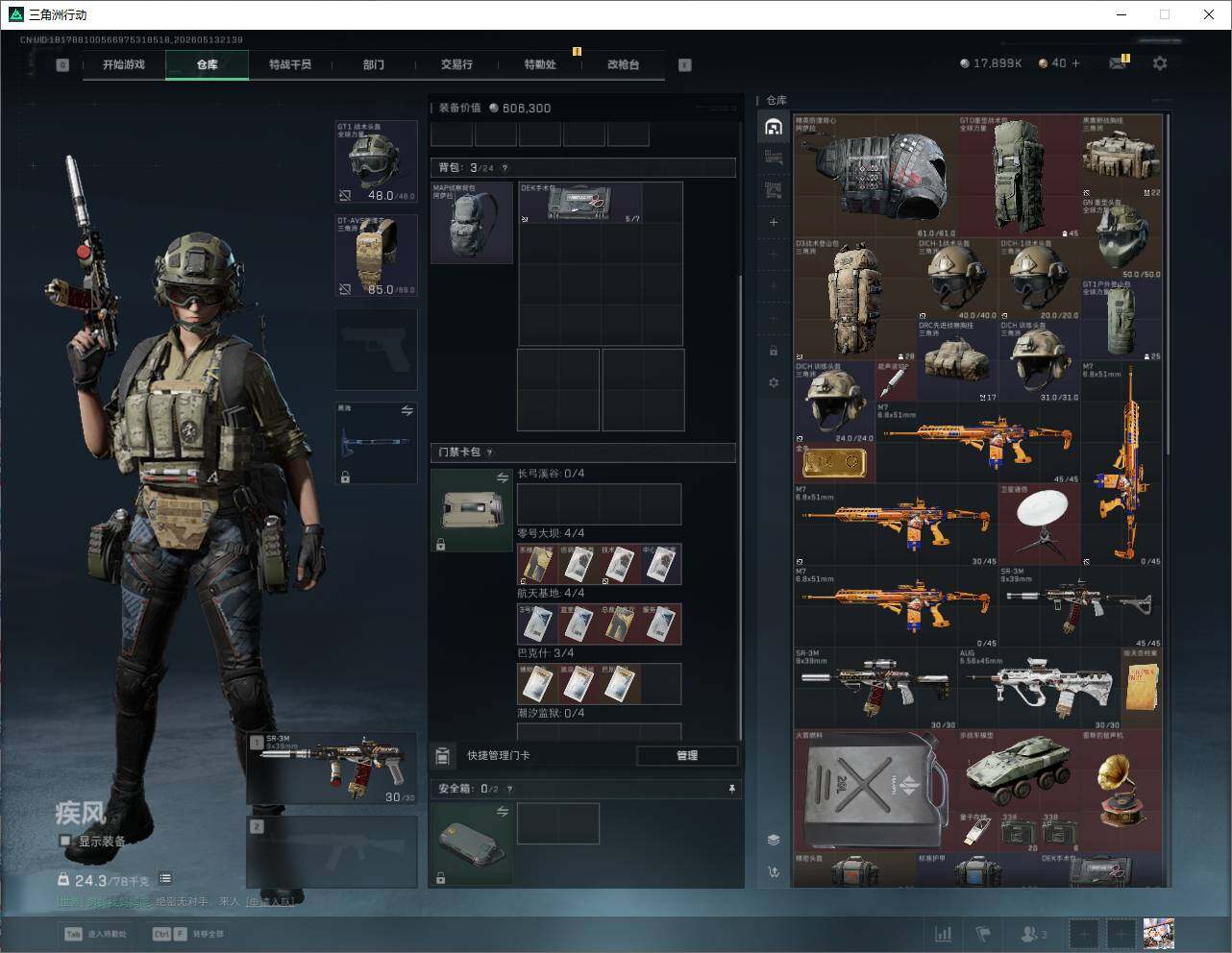Swap the melee weapon via swap arrows
This screenshot has width=1232, height=953.
point(407,411)
